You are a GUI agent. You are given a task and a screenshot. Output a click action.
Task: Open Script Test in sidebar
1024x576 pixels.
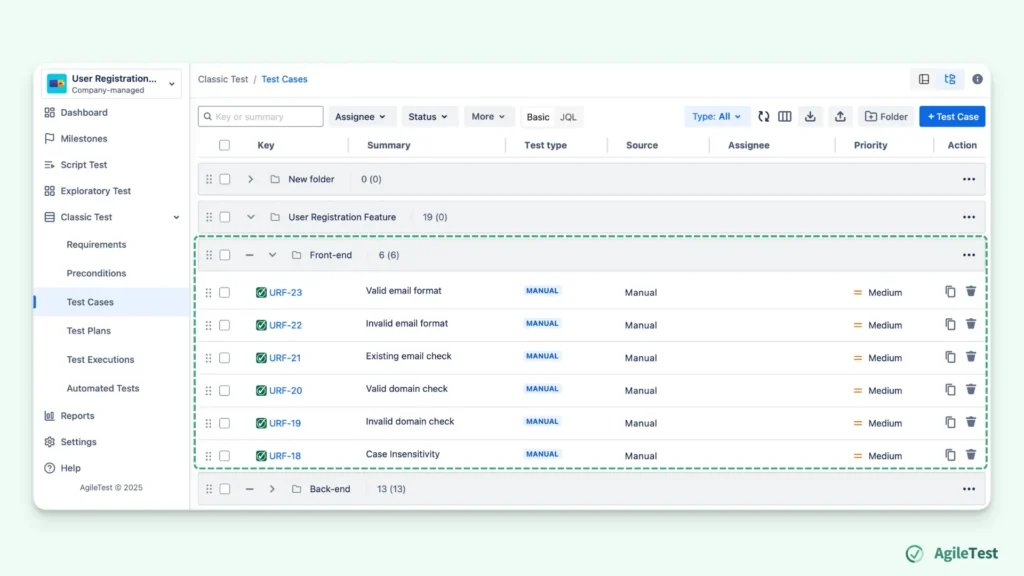click(84, 165)
